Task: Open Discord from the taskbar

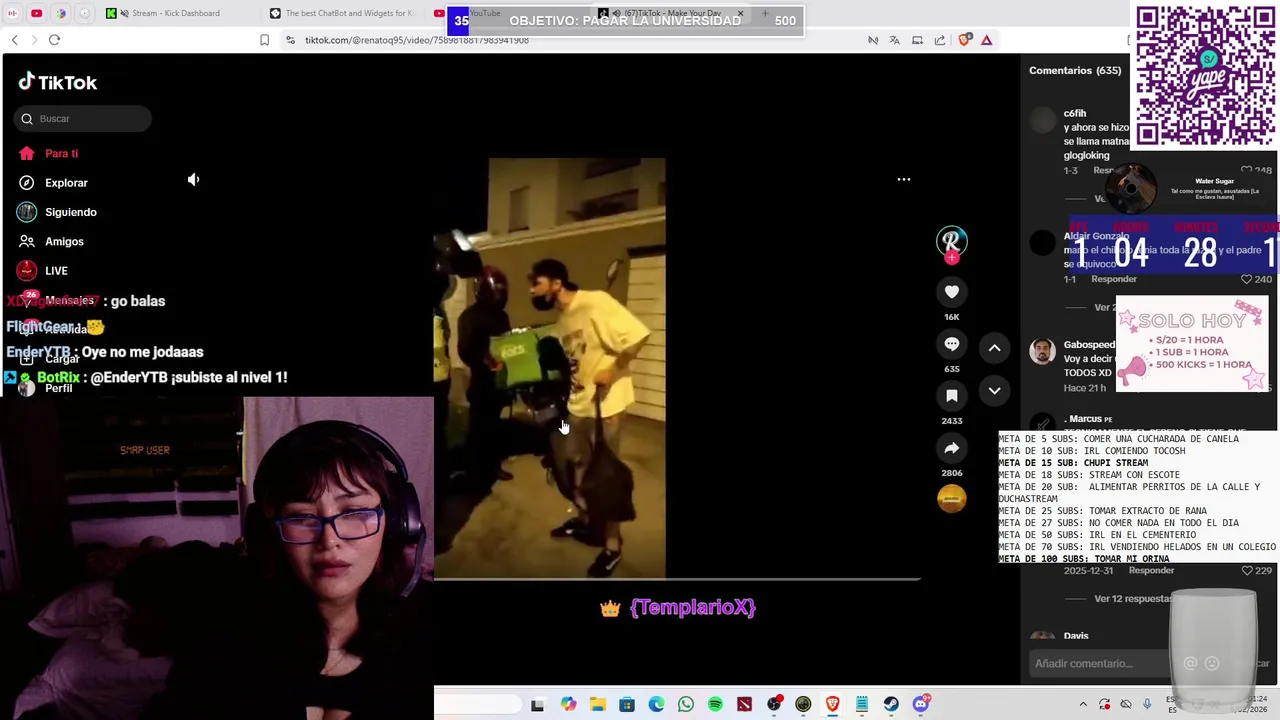Action: coord(921,705)
